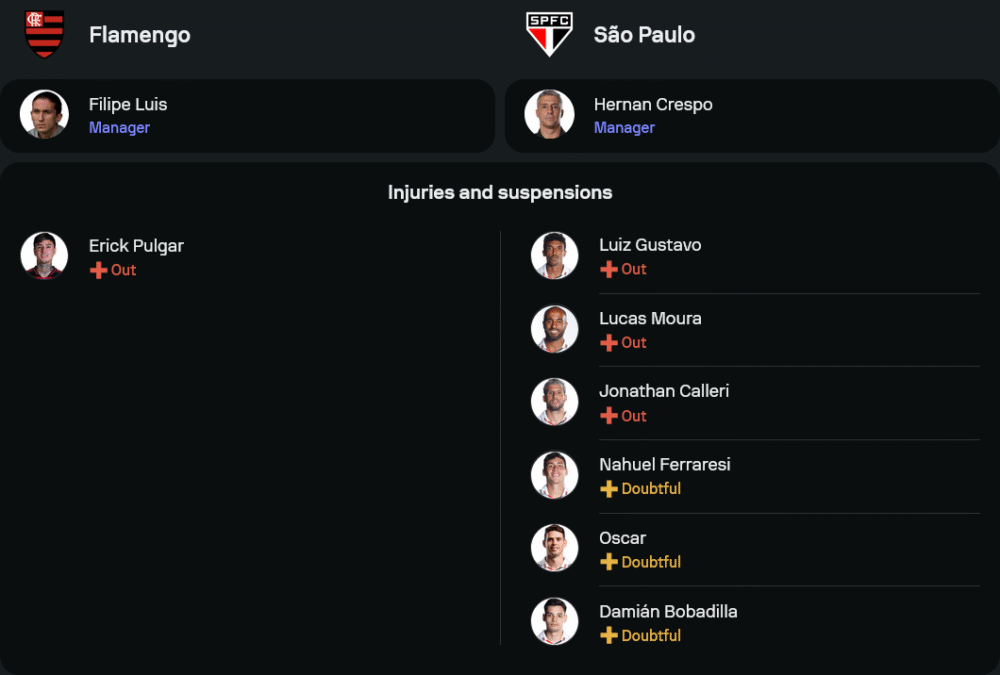
Task: Open Nahuel Ferraresi player page
Action: (x=664, y=465)
